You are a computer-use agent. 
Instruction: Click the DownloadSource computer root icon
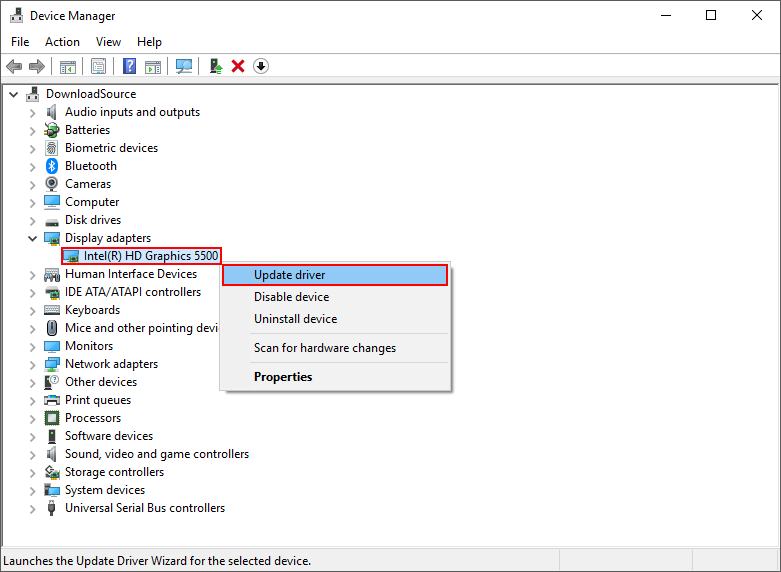click(x=33, y=94)
